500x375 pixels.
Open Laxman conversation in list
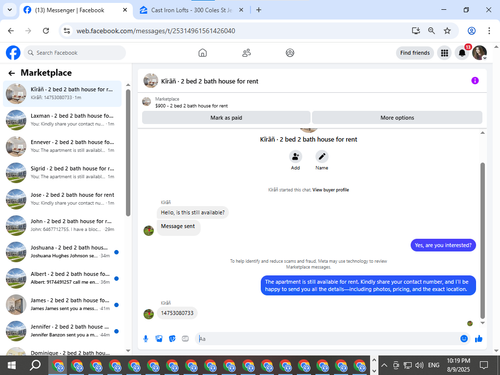(x=62, y=120)
